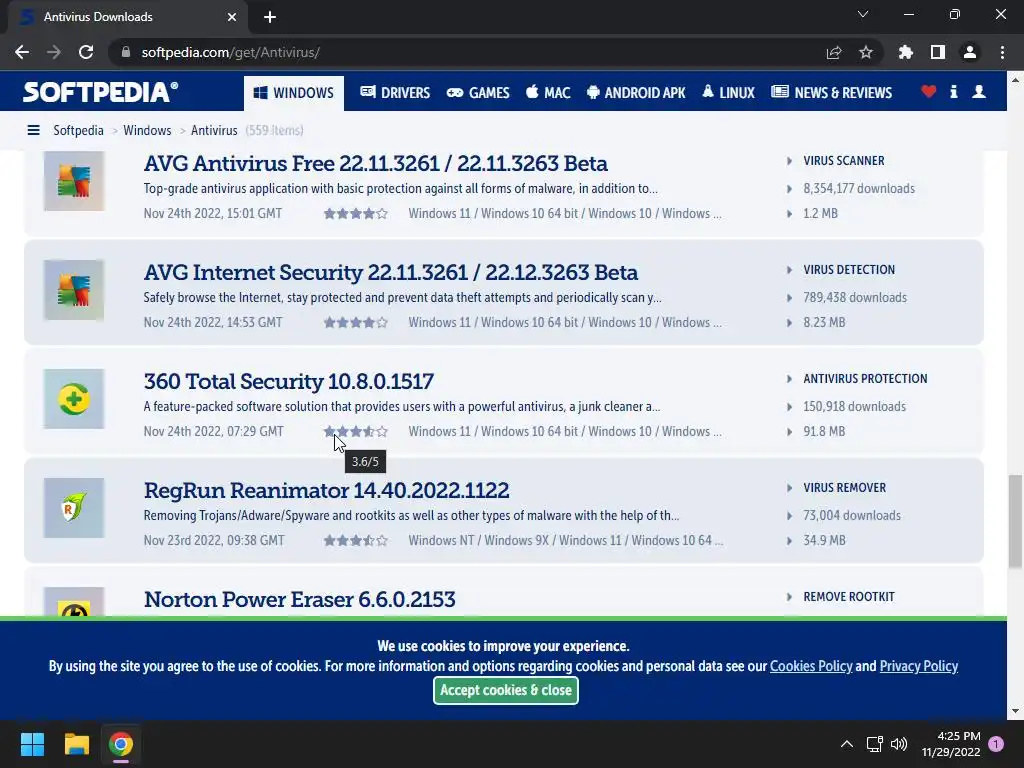The height and width of the screenshot is (768, 1024).
Task: Click Antivirus breadcrumb link
Action: [214, 131]
